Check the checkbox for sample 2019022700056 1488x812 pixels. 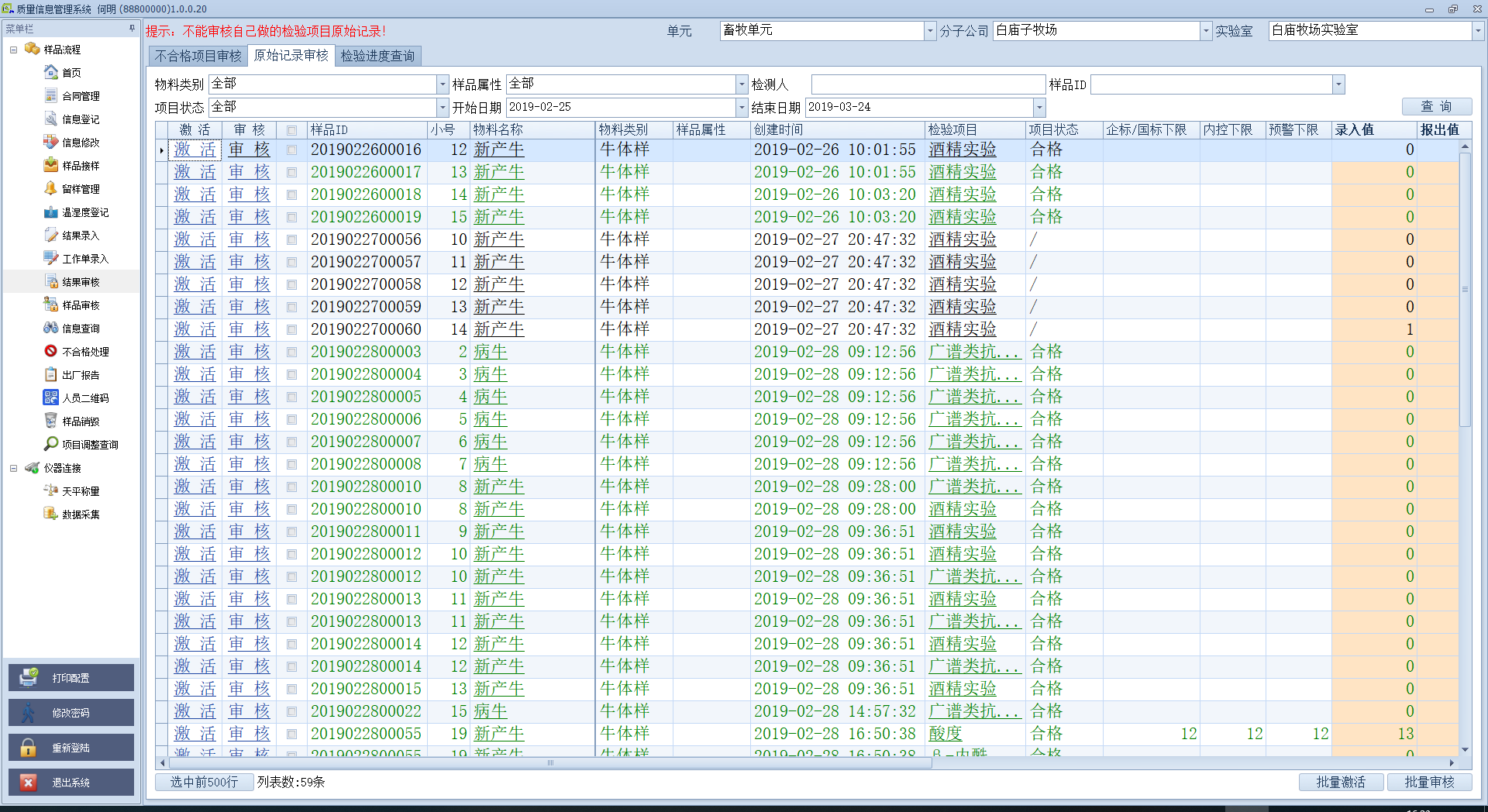[291, 239]
